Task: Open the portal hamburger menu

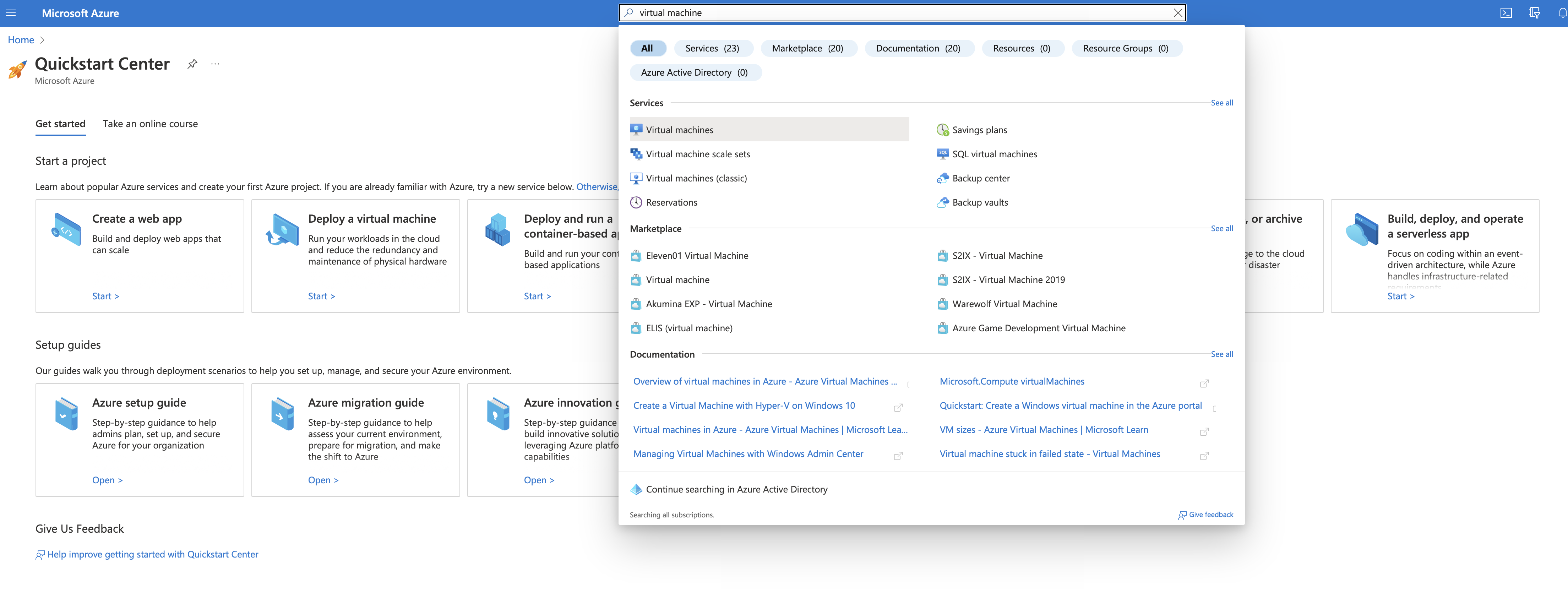Action: (x=11, y=13)
